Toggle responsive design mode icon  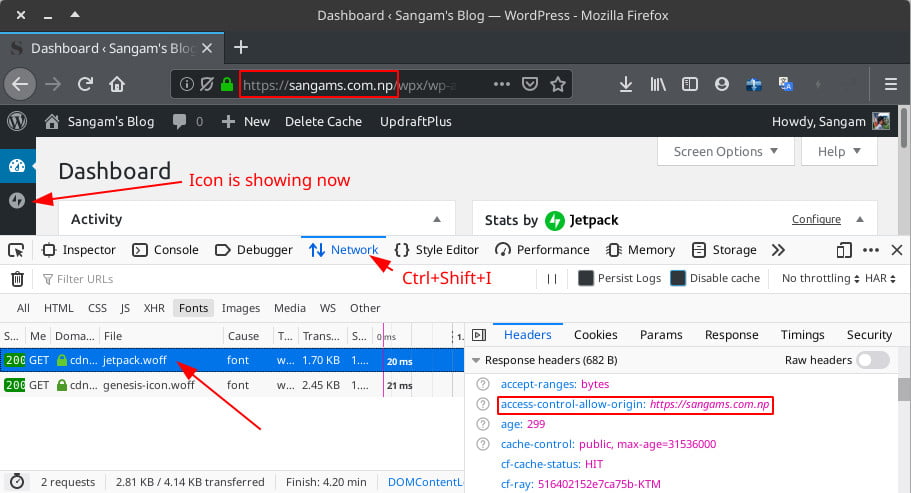(x=844, y=250)
